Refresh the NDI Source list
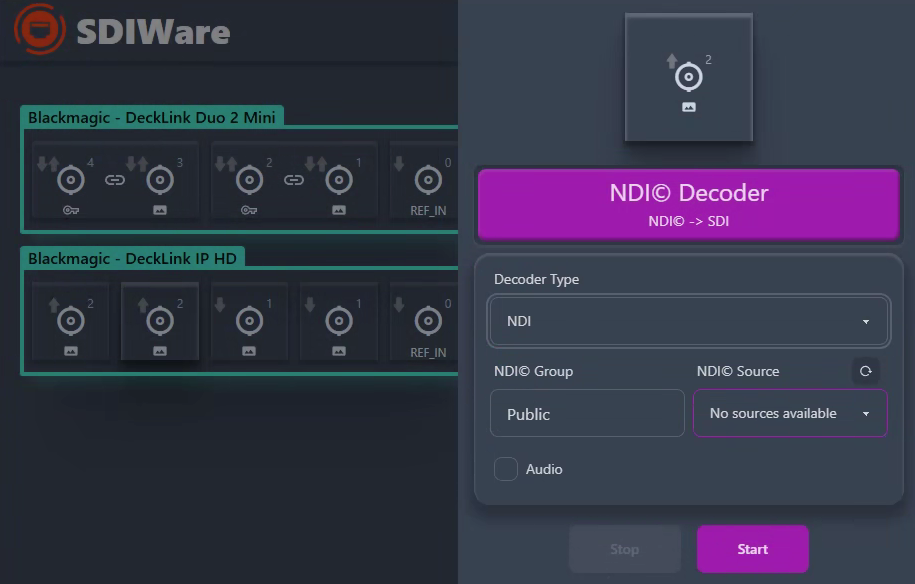915x584 pixels. click(x=866, y=370)
